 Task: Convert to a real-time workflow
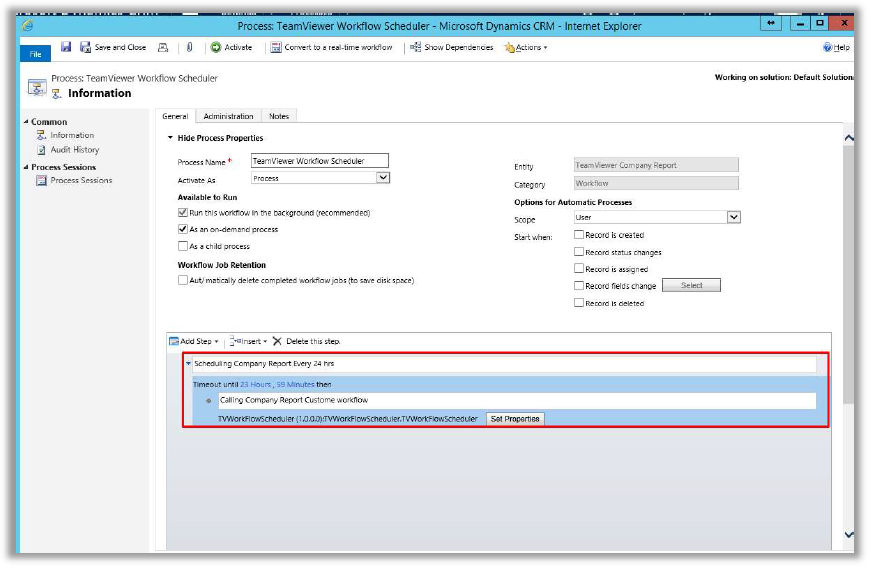331,47
